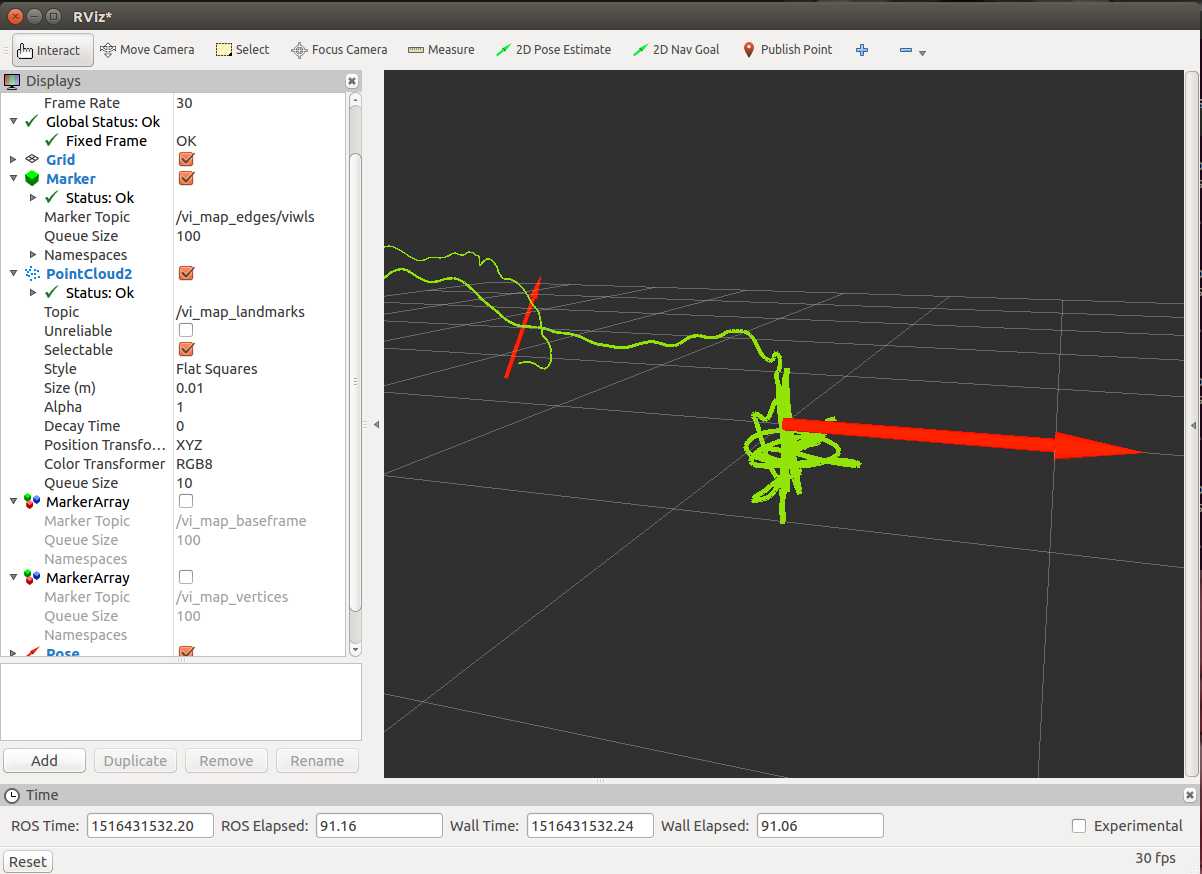Open the remove-tool minus dropdown
The height and width of the screenshot is (874, 1202).
pyautogui.click(x=912, y=51)
